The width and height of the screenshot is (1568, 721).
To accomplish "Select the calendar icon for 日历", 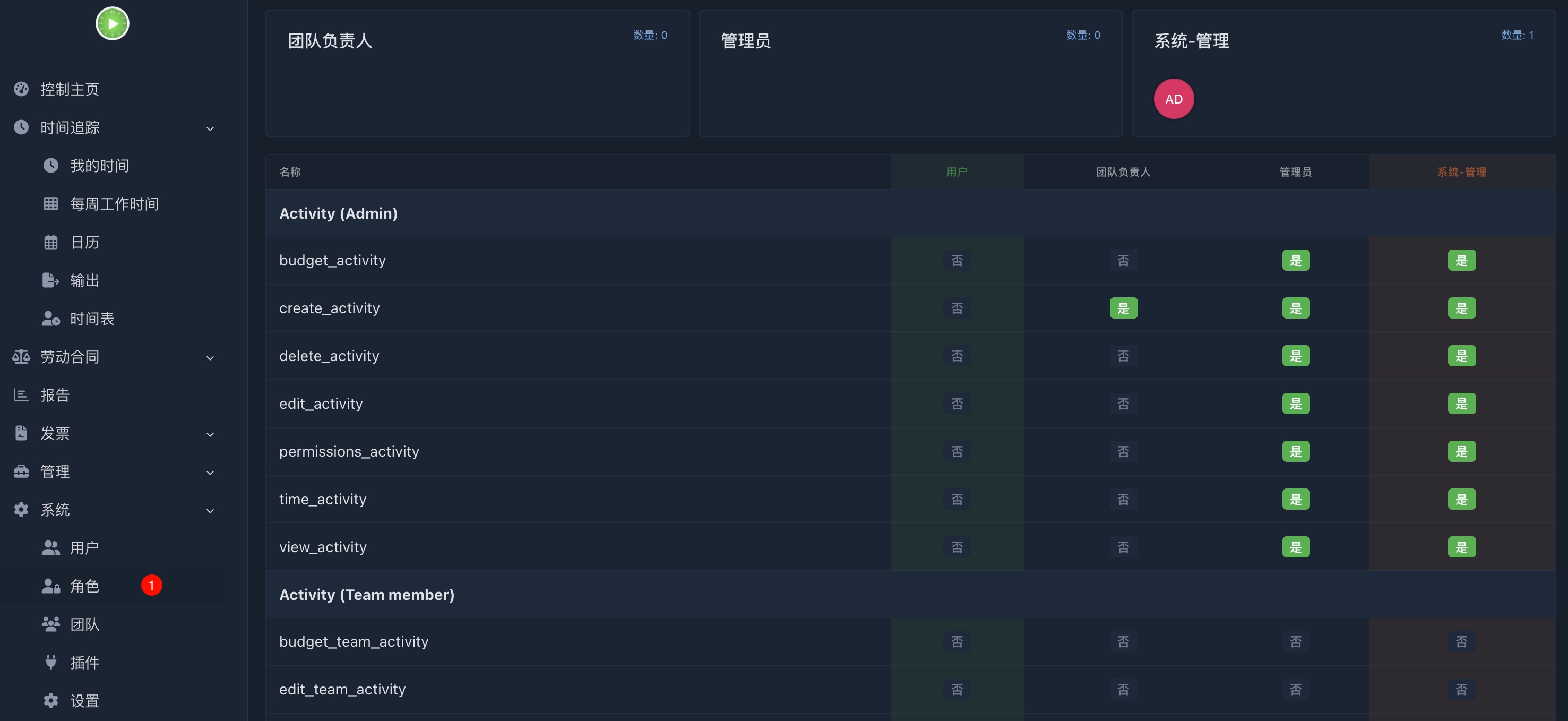I will point(50,242).
